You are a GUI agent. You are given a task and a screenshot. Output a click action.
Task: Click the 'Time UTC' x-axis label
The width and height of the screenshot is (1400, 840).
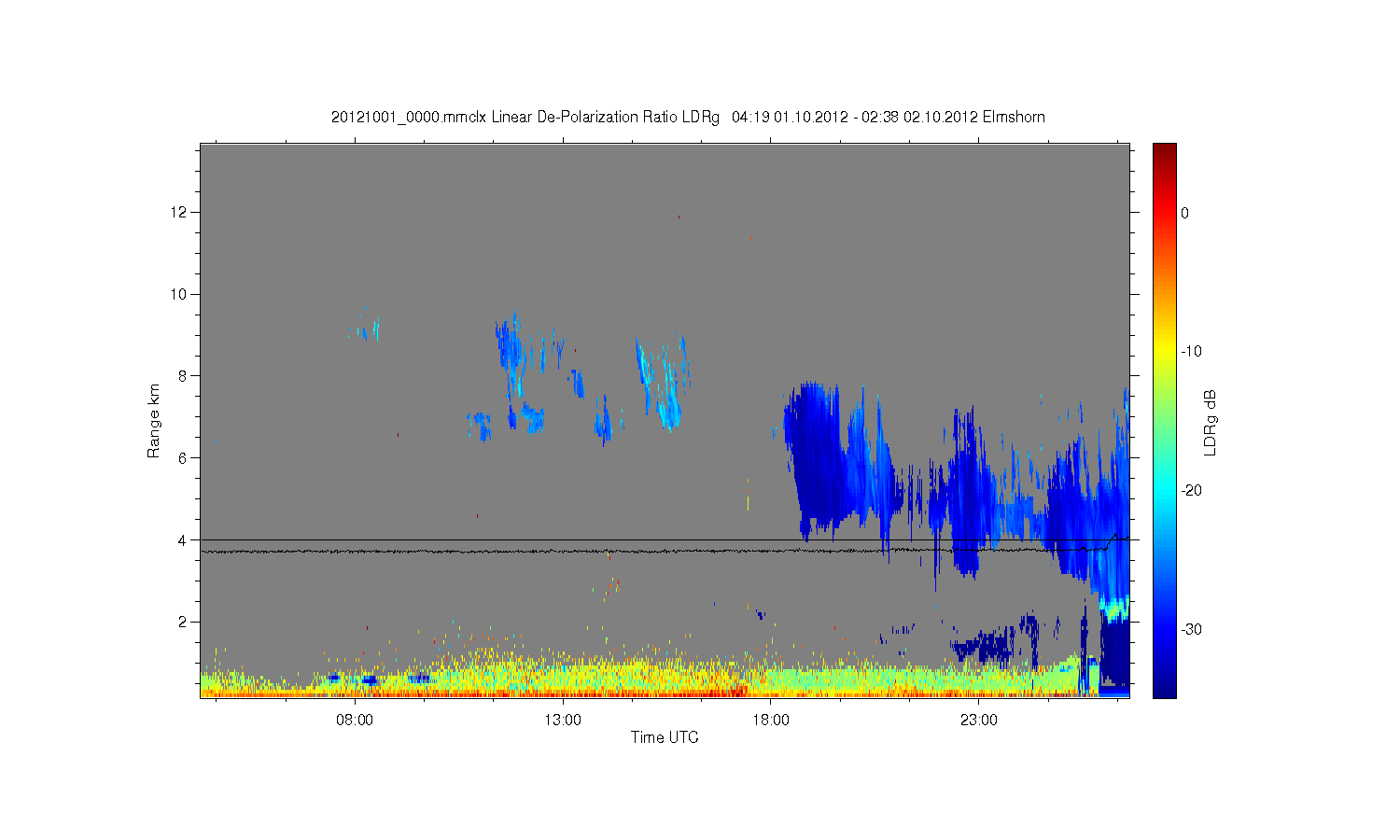pos(665,737)
